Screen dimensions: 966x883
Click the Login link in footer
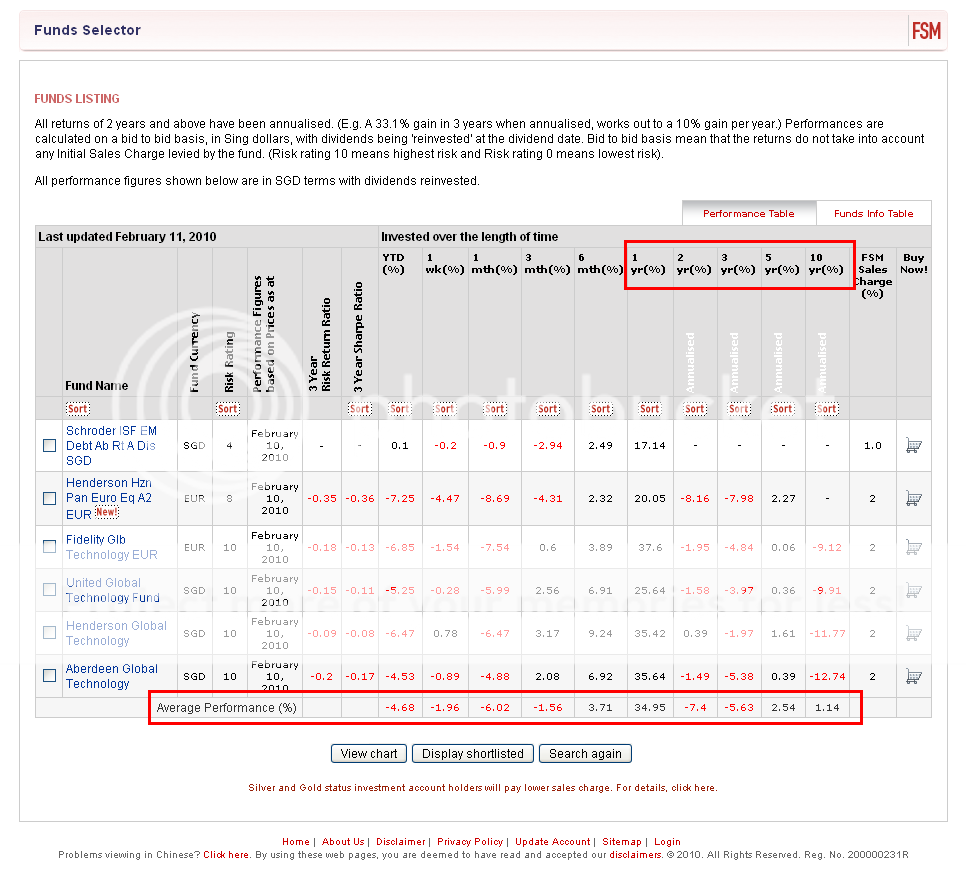667,842
